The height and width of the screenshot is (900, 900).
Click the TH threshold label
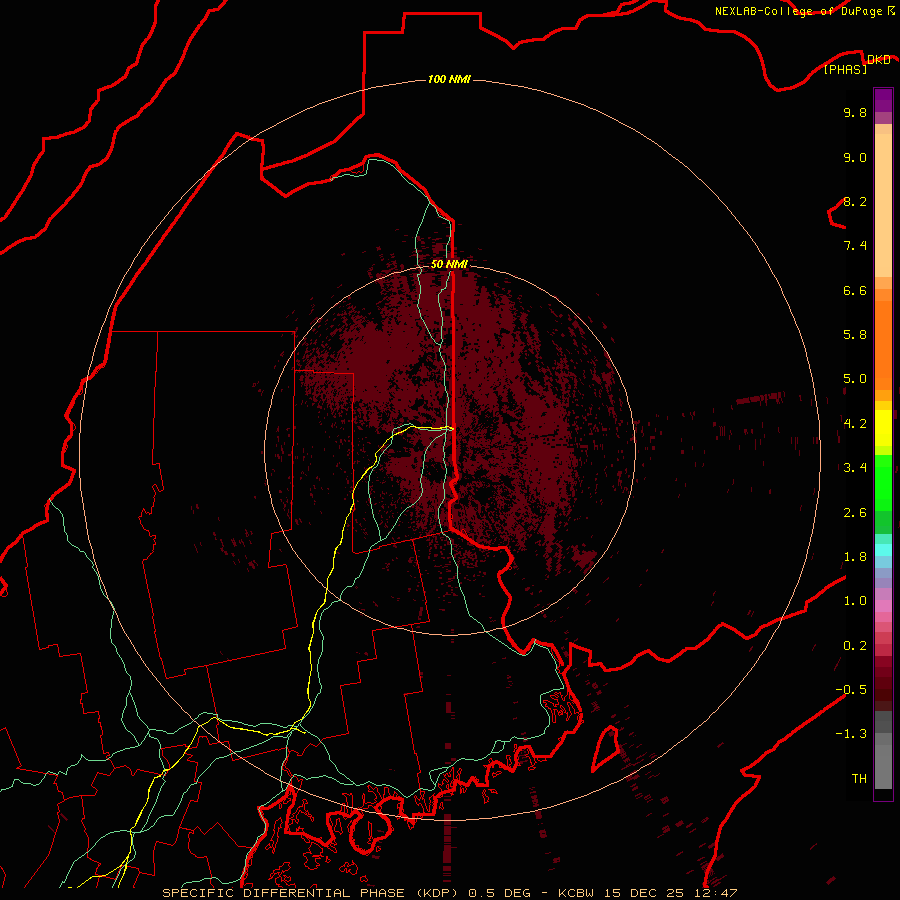click(859, 779)
